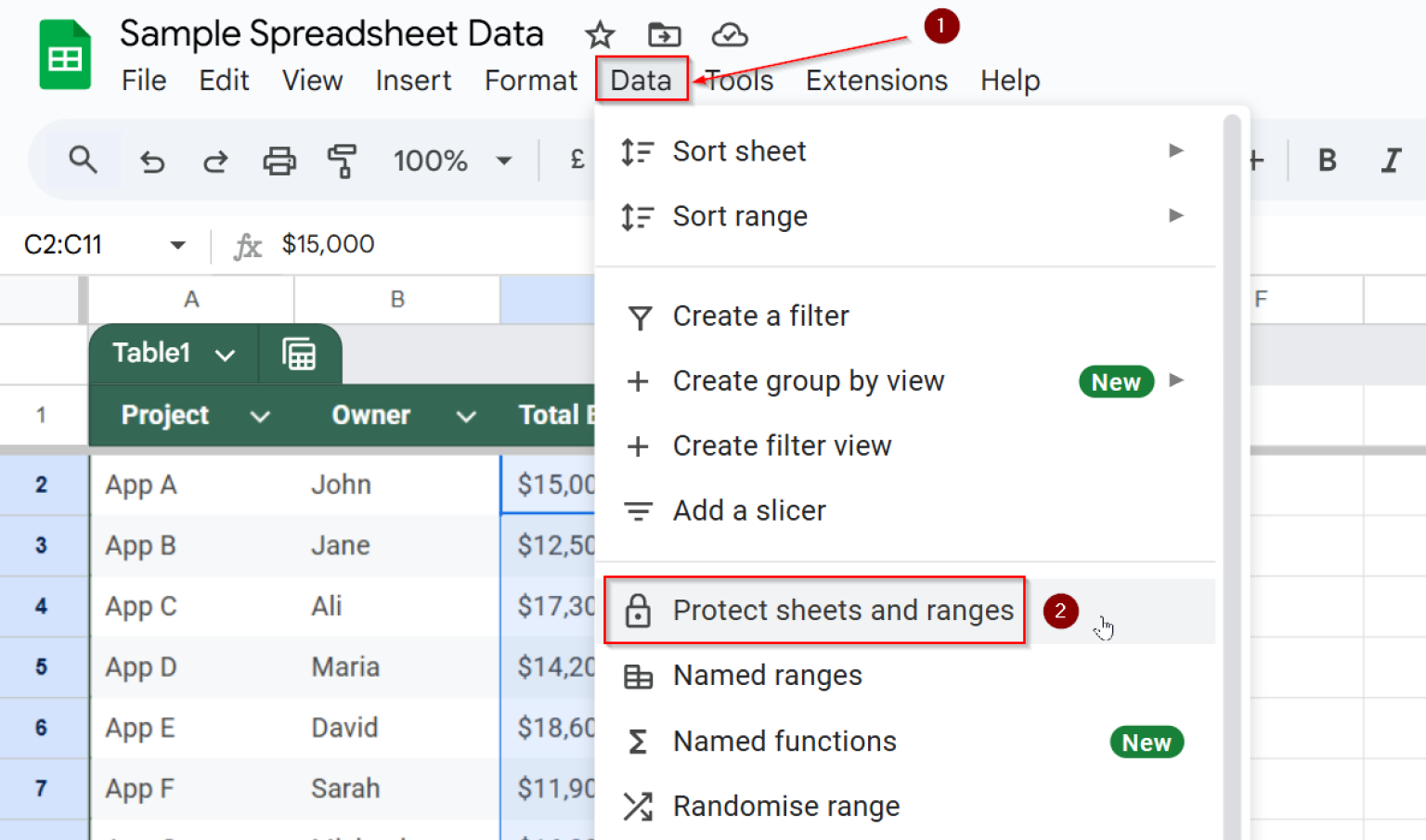Toggle italic formatting
This screenshot has width=1426, height=840.
[x=1392, y=160]
